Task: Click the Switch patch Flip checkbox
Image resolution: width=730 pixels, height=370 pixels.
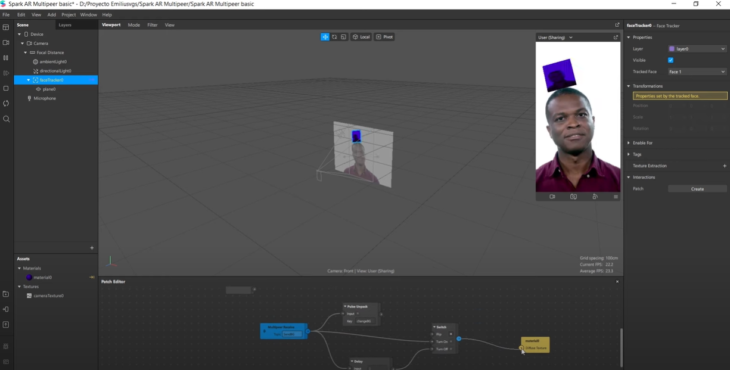Action: (451, 334)
